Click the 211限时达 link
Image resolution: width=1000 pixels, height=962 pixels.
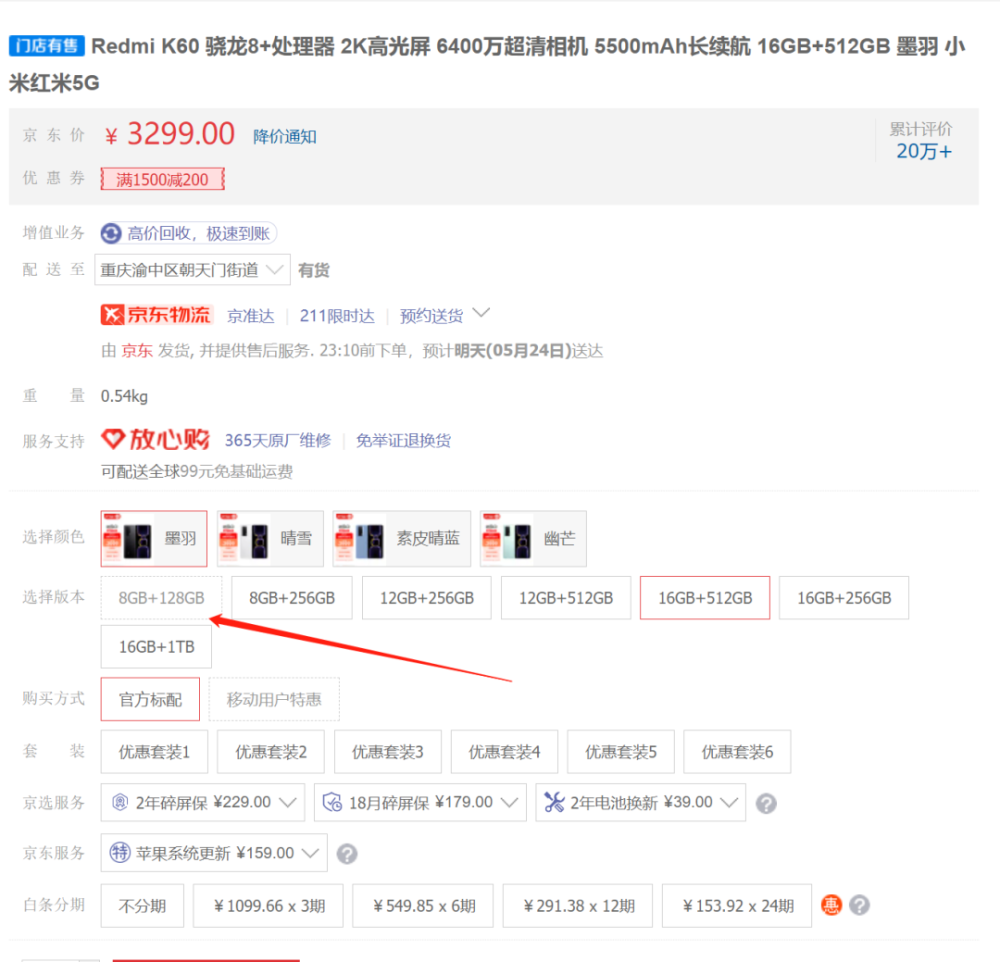click(337, 316)
